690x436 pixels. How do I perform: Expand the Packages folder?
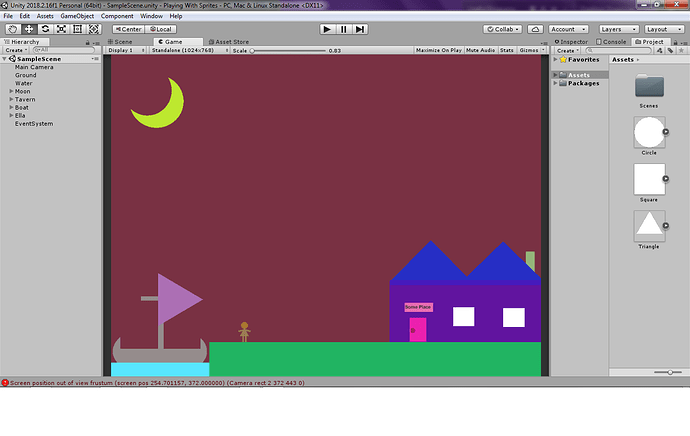(556, 83)
